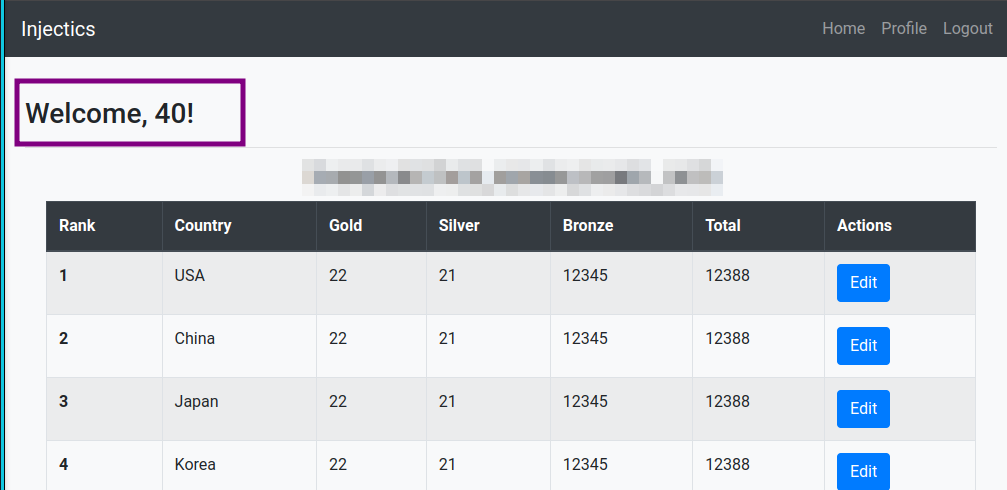Select the USA country cell
1007x490 pixels.
coord(190,276)
